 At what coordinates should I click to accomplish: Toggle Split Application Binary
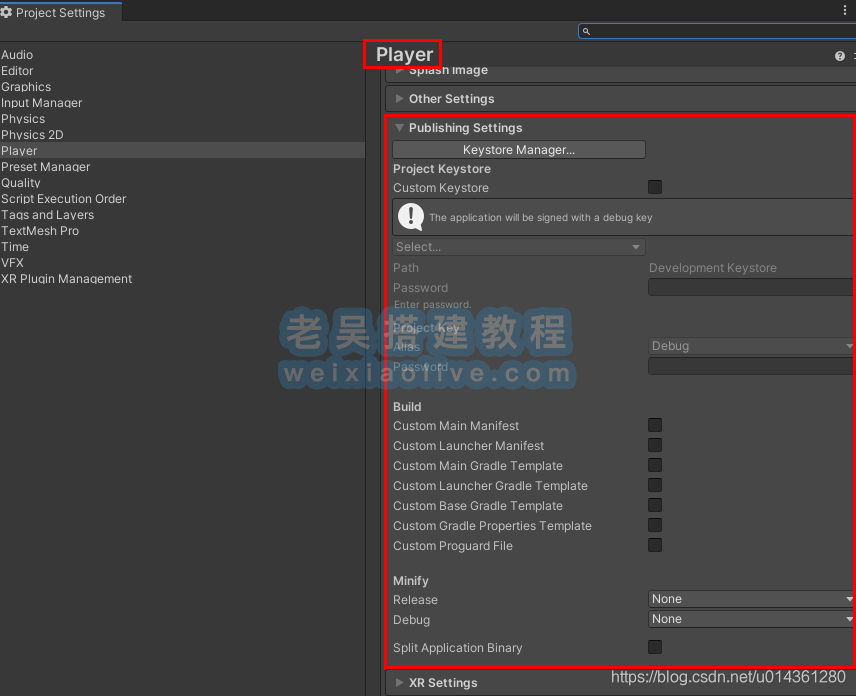tap(655, 647)
